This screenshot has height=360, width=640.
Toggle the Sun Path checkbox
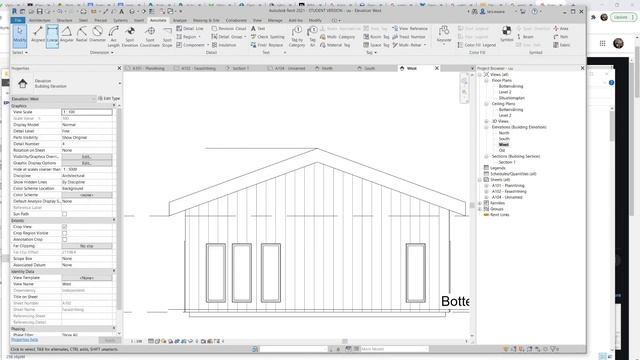[x=64, y=214]
